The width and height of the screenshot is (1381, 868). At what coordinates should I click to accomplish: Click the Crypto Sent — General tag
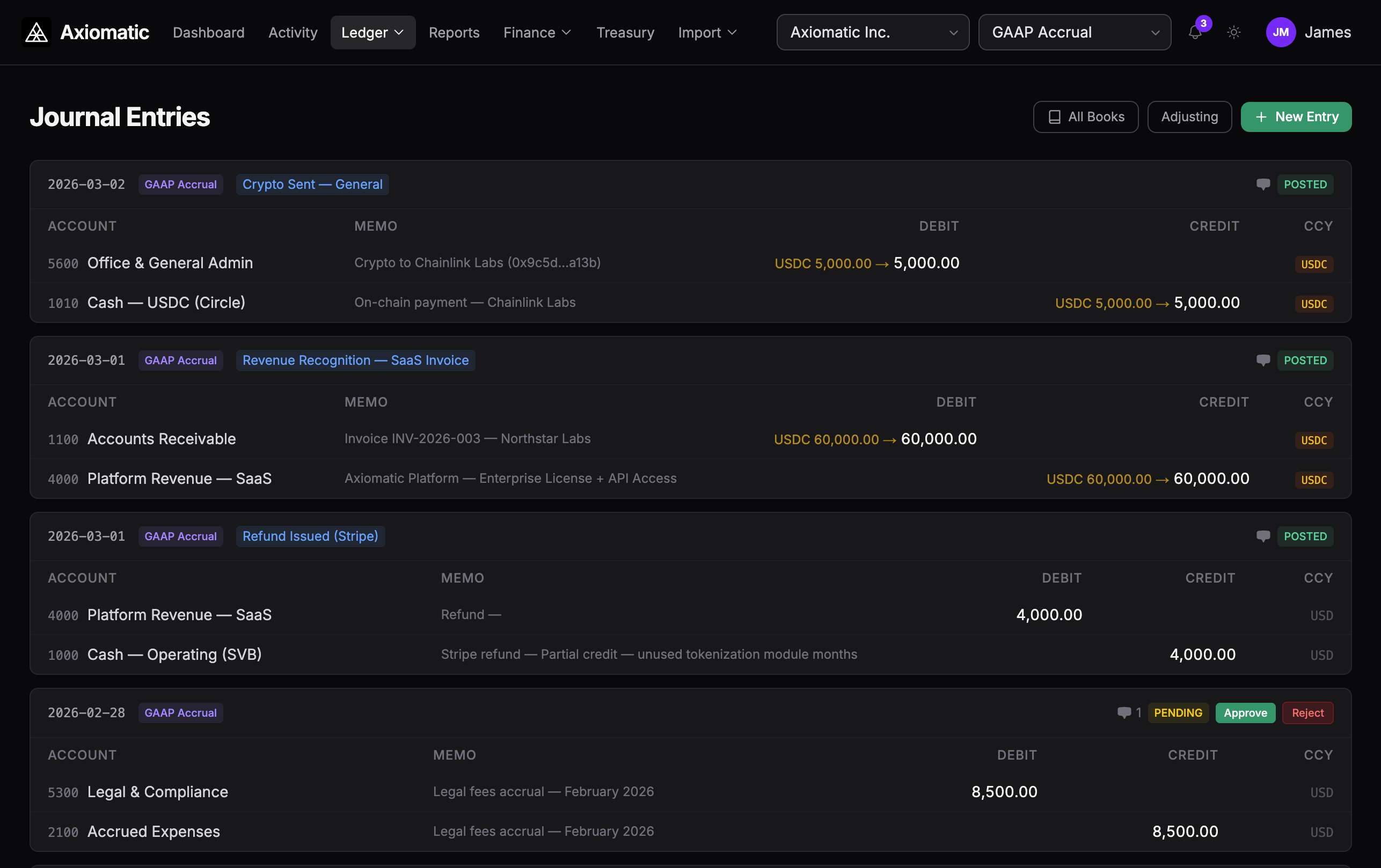click(x=312, y=185)
